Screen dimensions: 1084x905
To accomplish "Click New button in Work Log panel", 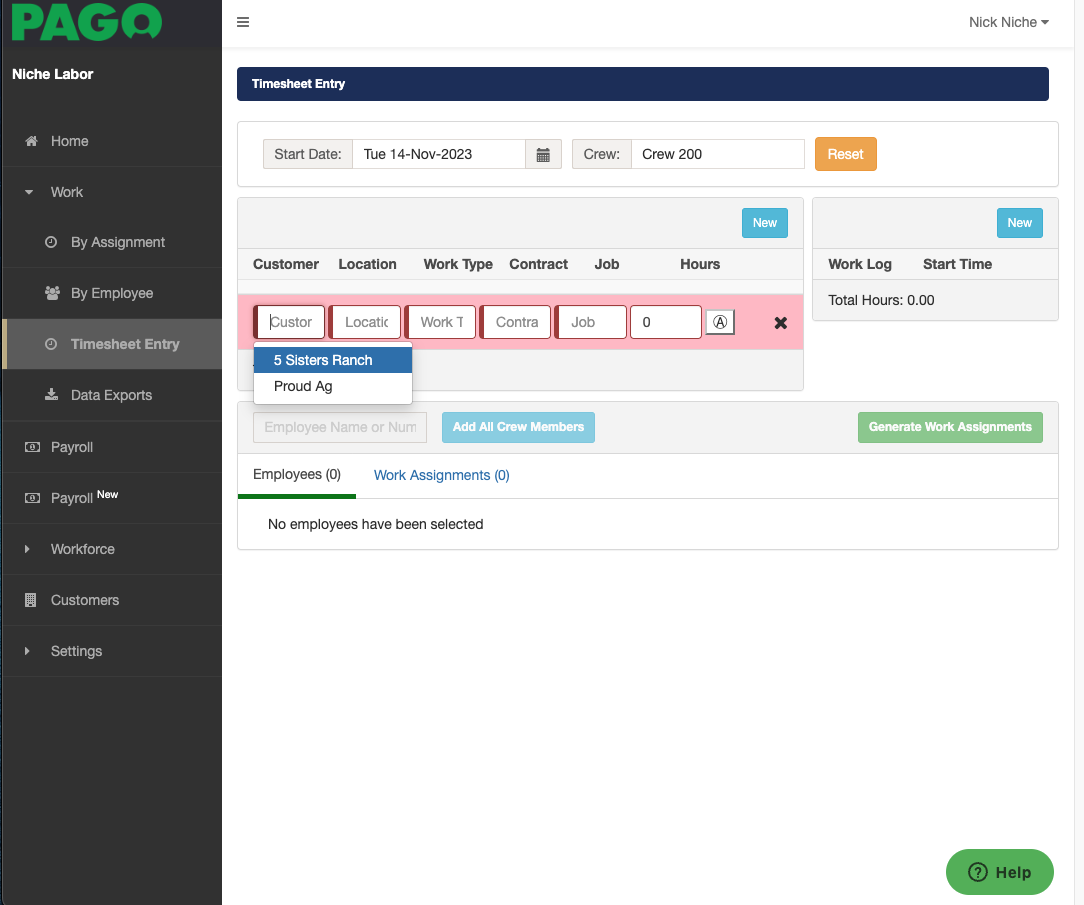I will [1019, 223].
